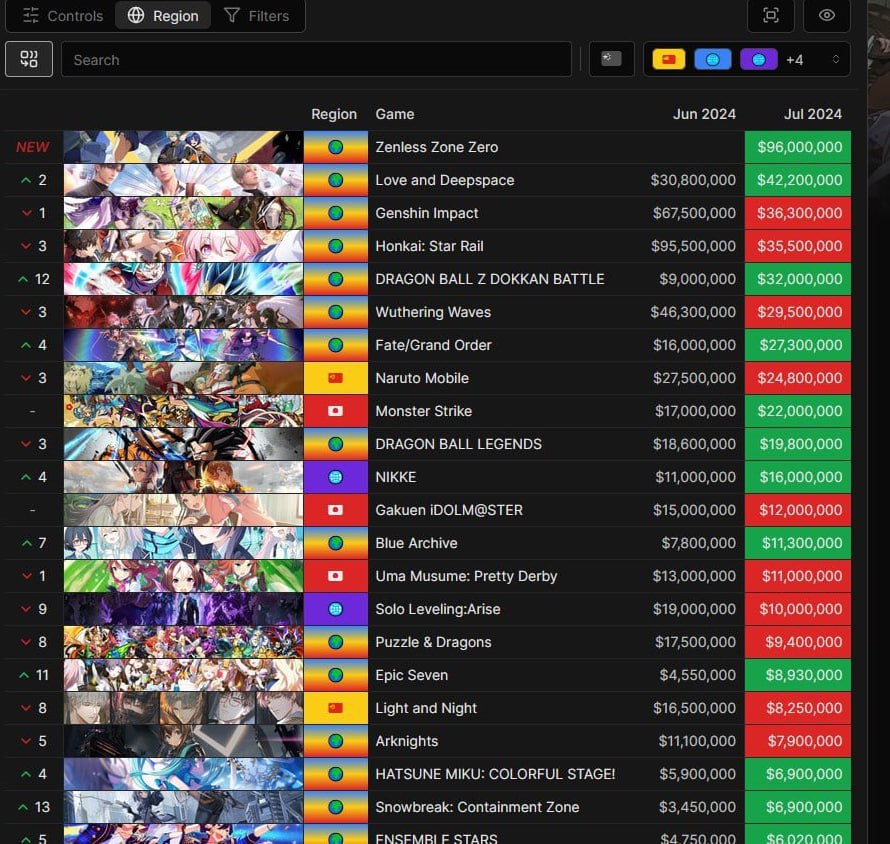Viewport: 890px width, 844px height.
Task: Toggle the gray flag button beside Search
Action: coord(611,59)
